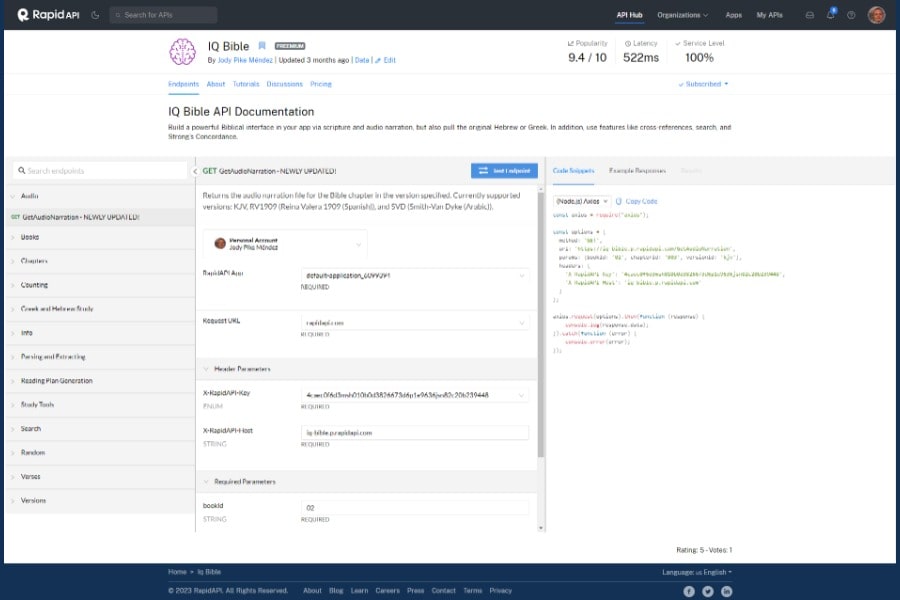Expand the Random endpoint group
The width and height of the screenshot is (900, 600).
99,452
